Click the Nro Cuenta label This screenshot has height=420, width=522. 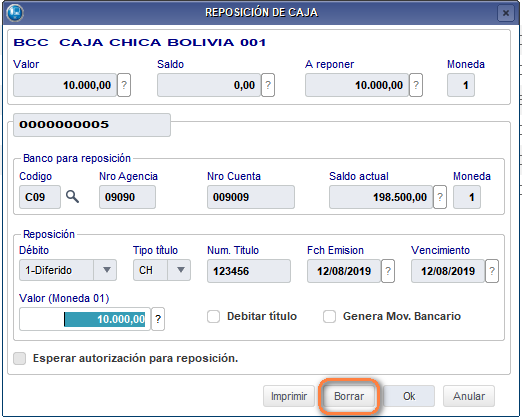point(234,176)
